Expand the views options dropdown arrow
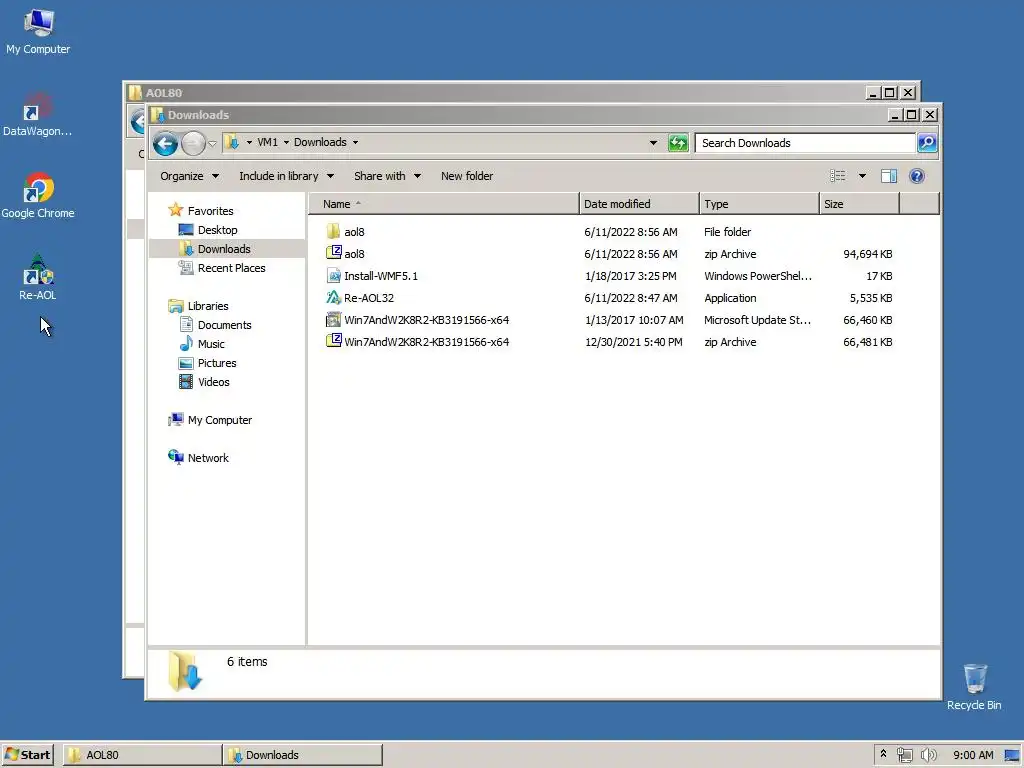 click(x=862, y=176)
